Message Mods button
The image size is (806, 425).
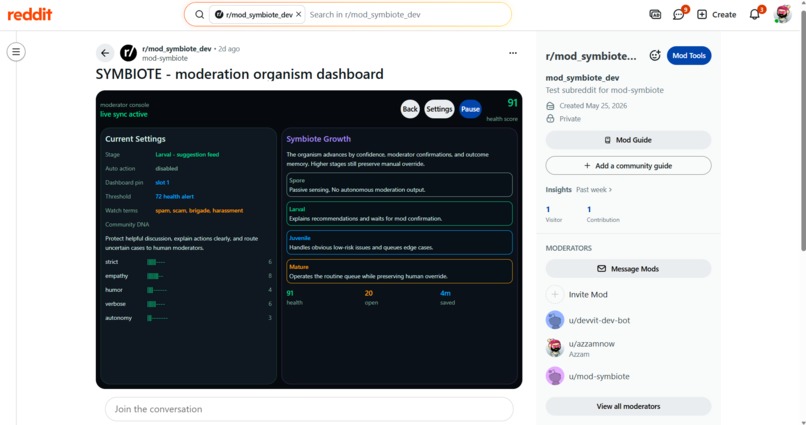[628, 269]
